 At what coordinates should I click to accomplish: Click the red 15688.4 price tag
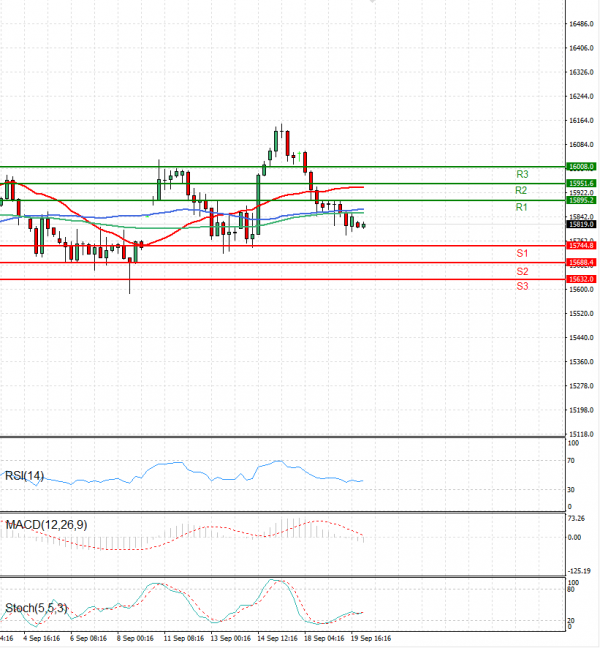pos(582,262)
